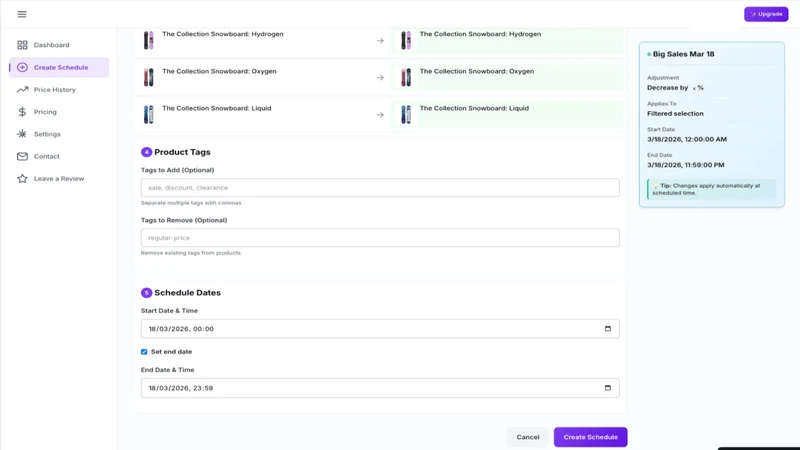Click the tip about changes applying automatically

click(712, 189)
